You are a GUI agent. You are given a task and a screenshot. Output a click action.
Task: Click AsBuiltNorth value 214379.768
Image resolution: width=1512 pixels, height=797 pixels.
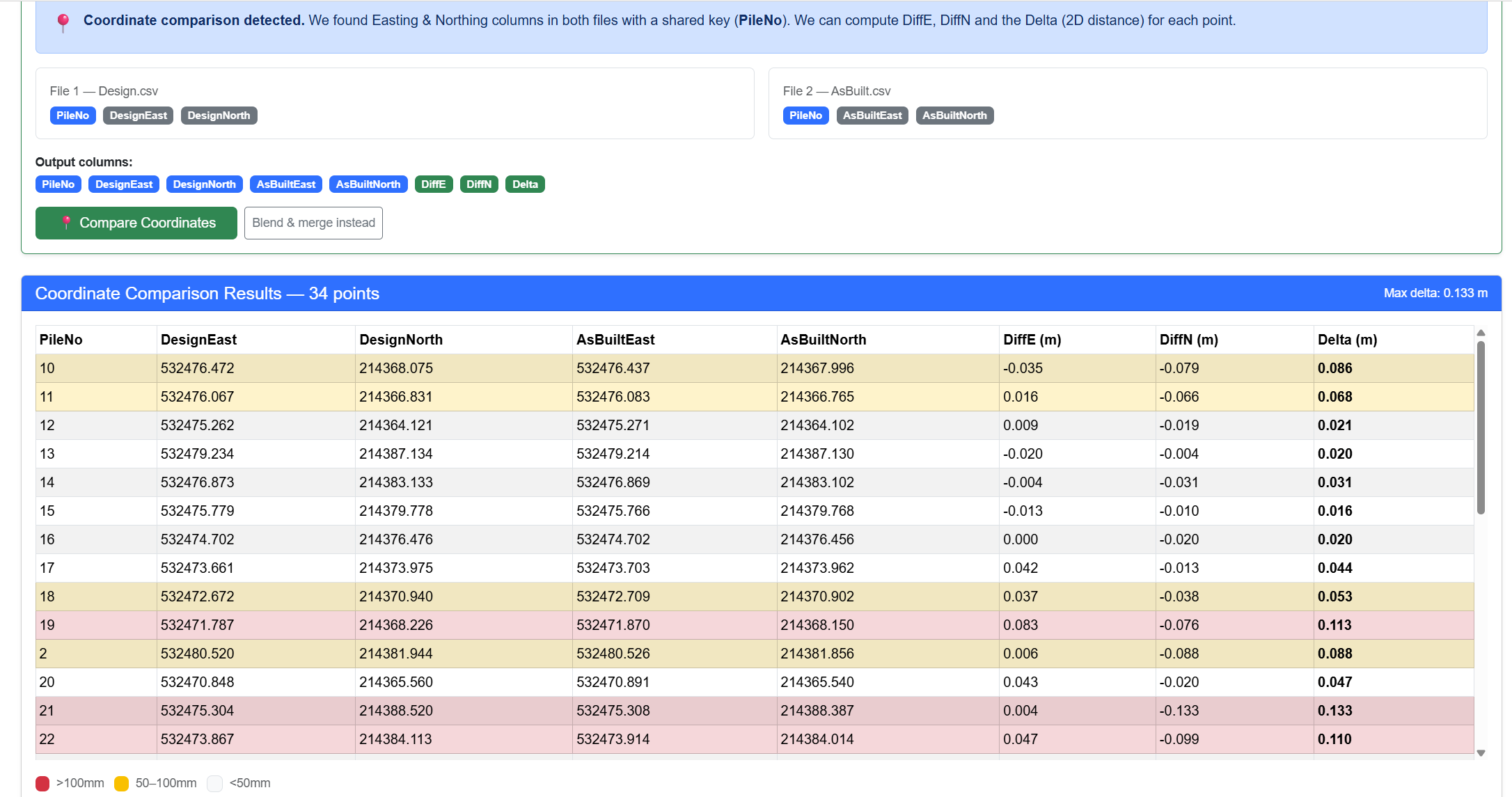pyautogui.click(x=817, y=511)
